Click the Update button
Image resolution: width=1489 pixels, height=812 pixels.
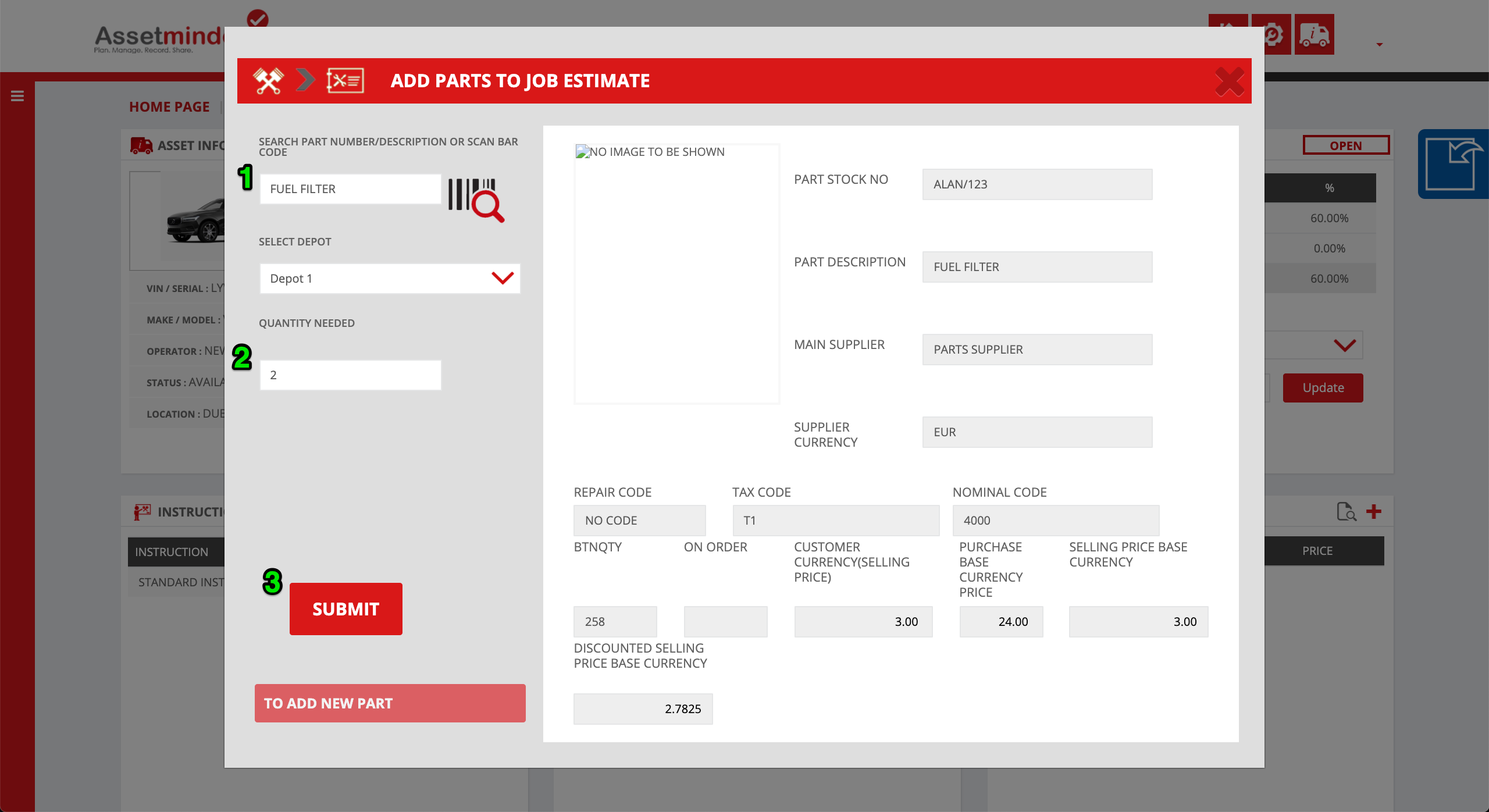click(x=1323, y=388)
